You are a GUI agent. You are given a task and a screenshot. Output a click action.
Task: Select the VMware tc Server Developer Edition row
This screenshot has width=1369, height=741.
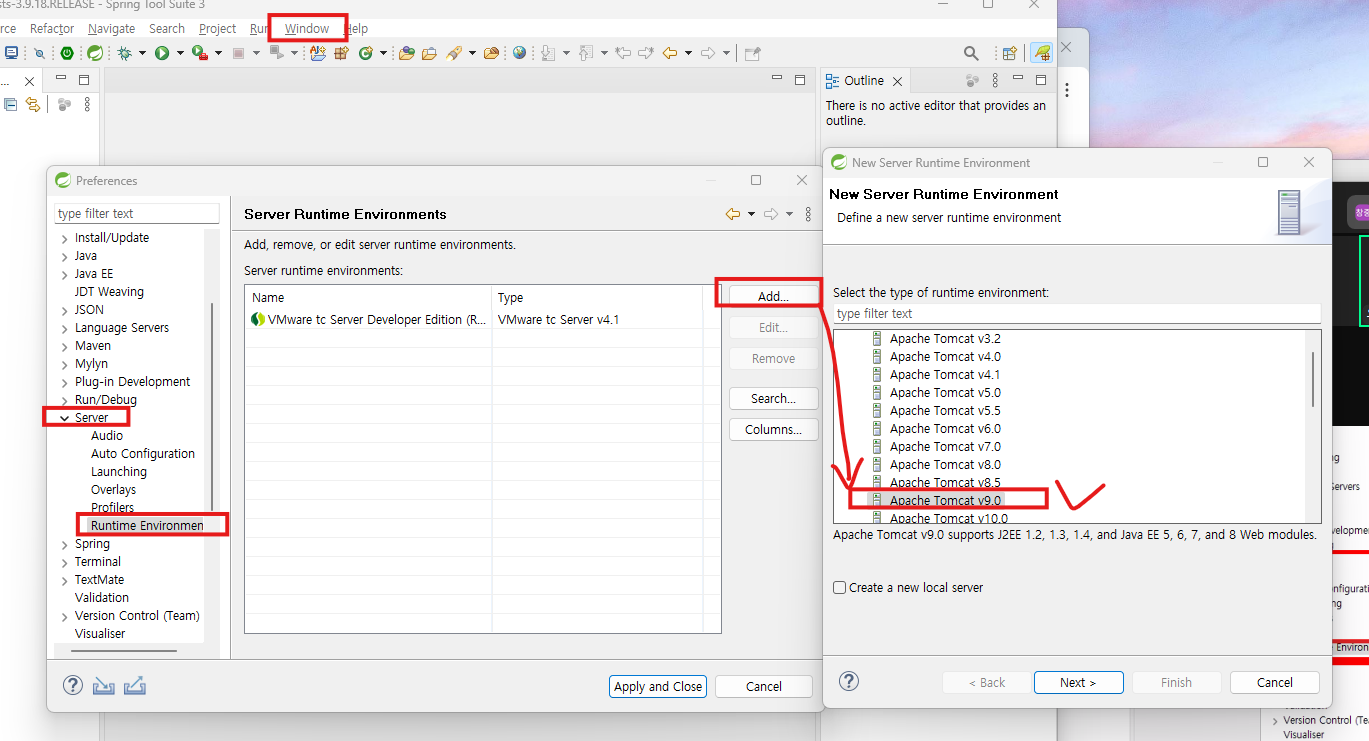click(x=482, y=320)
